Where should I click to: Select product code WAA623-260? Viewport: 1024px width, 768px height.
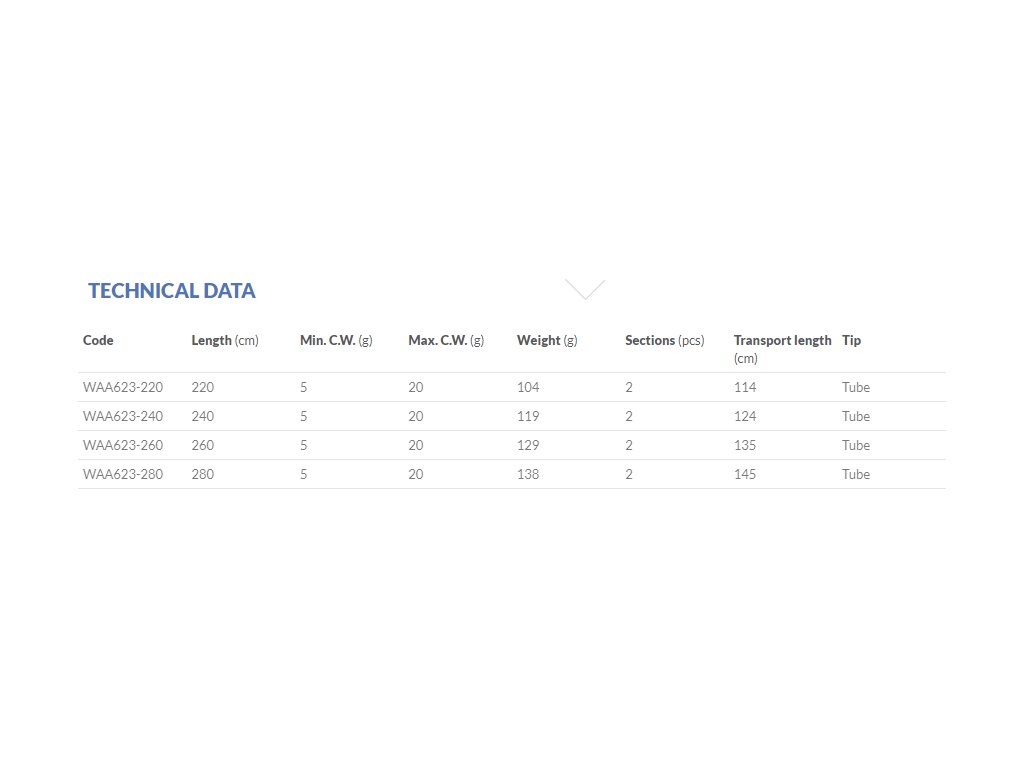point(123,445)
